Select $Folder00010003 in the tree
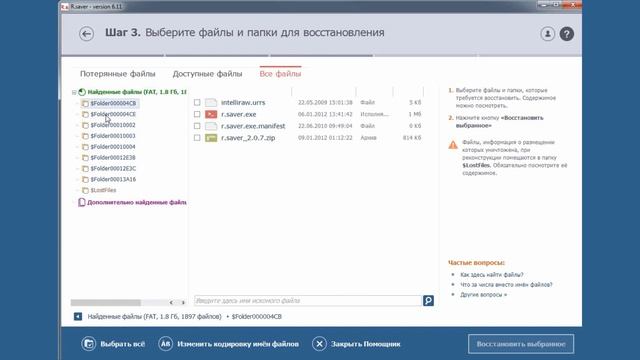Viewport: 640px width, 360px height. point(113,136)
